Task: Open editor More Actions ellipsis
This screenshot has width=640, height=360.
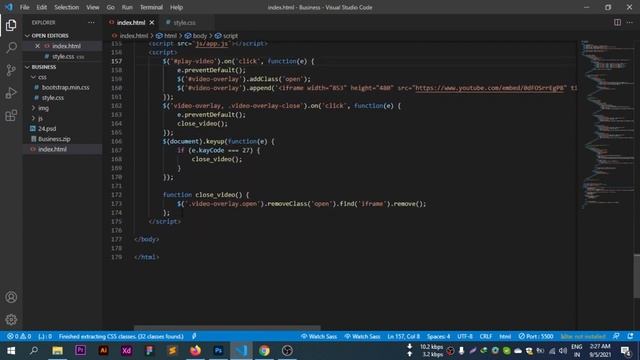Action: click(630, 22)
